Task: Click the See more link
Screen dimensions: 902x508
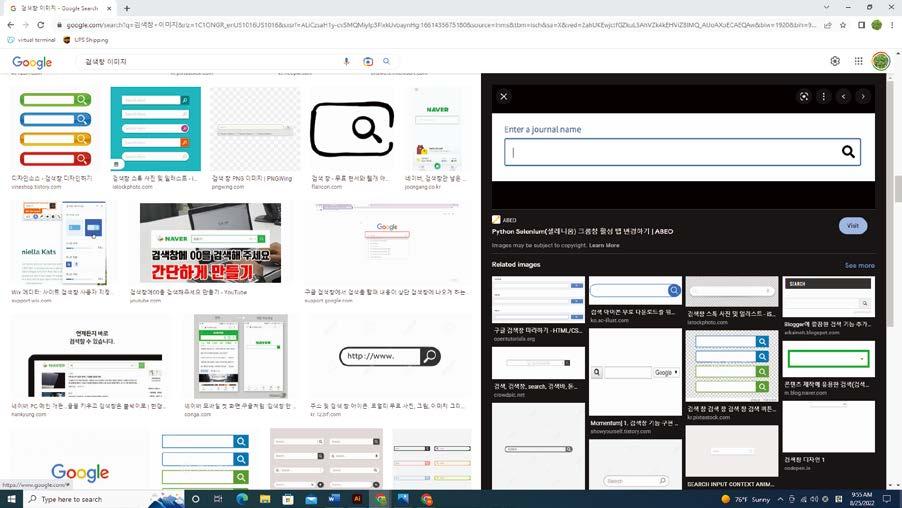Action: [859, 265]
